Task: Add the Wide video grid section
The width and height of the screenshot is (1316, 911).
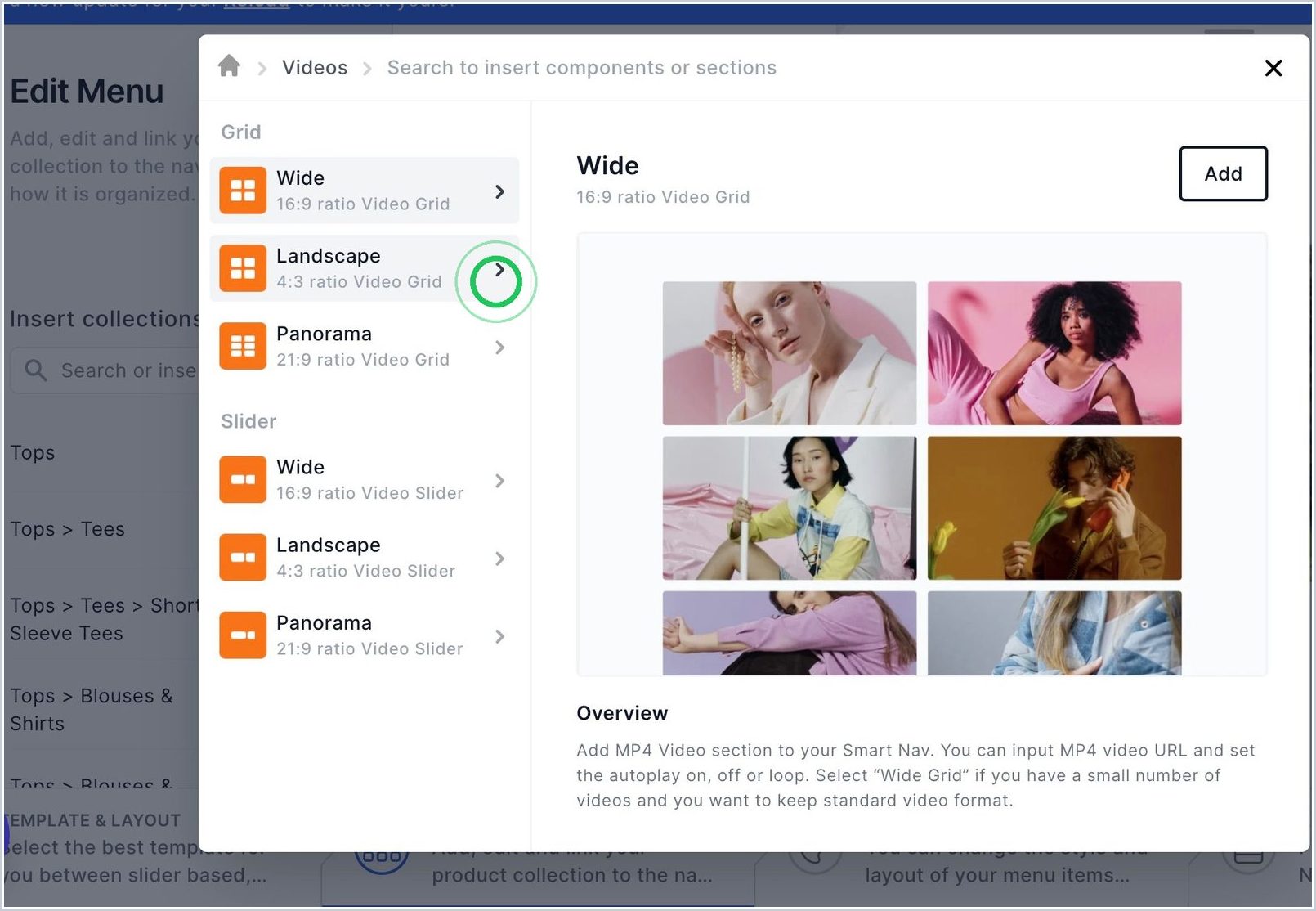Action: coord(1223,173)
